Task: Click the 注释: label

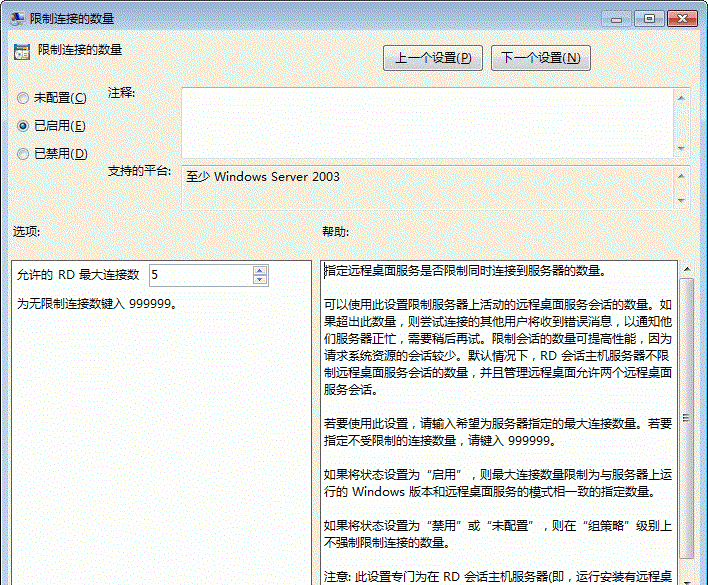Action: coord(121,93)
